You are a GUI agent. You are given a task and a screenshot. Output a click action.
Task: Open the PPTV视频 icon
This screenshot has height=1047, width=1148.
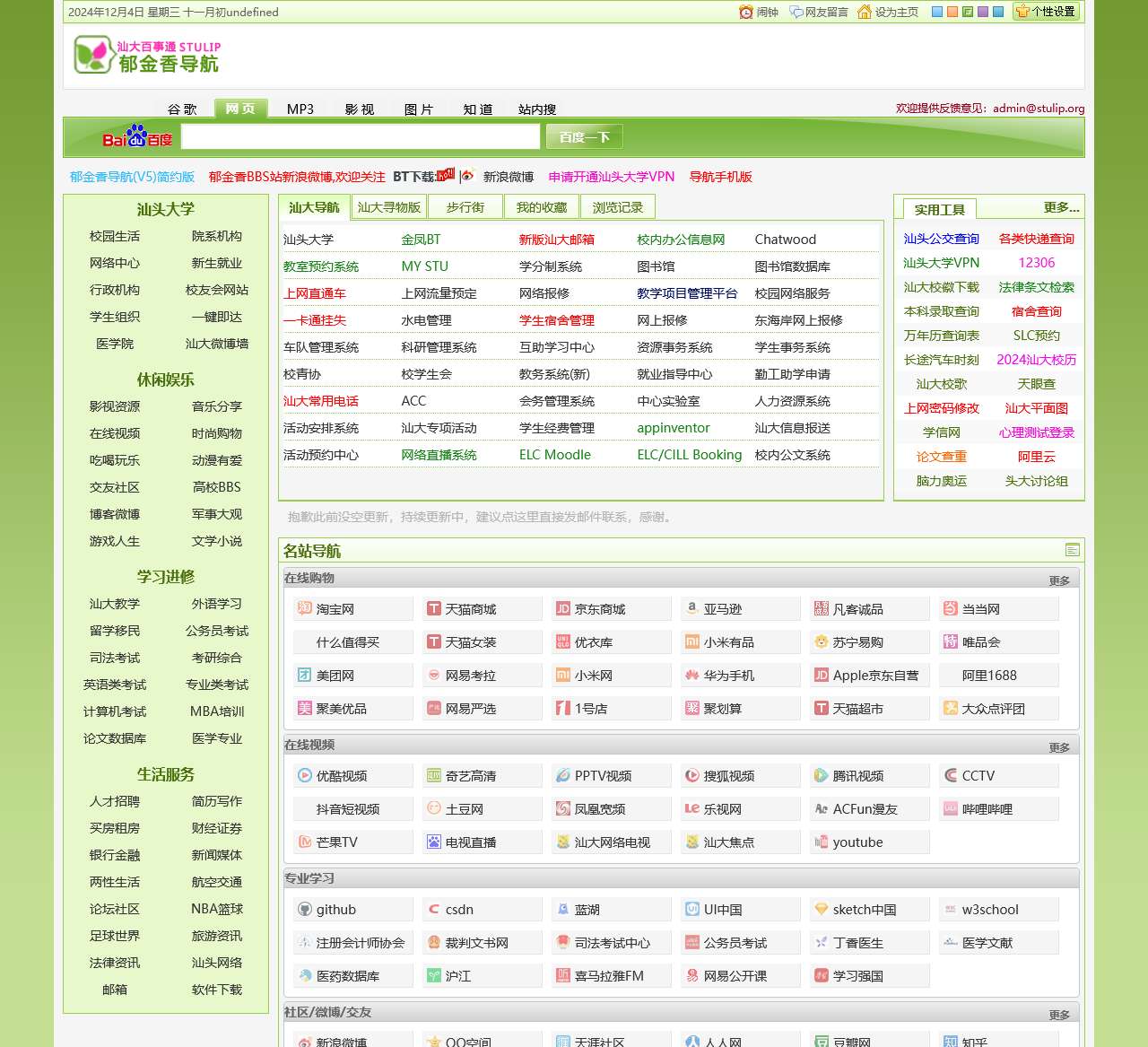click(563, 775)
